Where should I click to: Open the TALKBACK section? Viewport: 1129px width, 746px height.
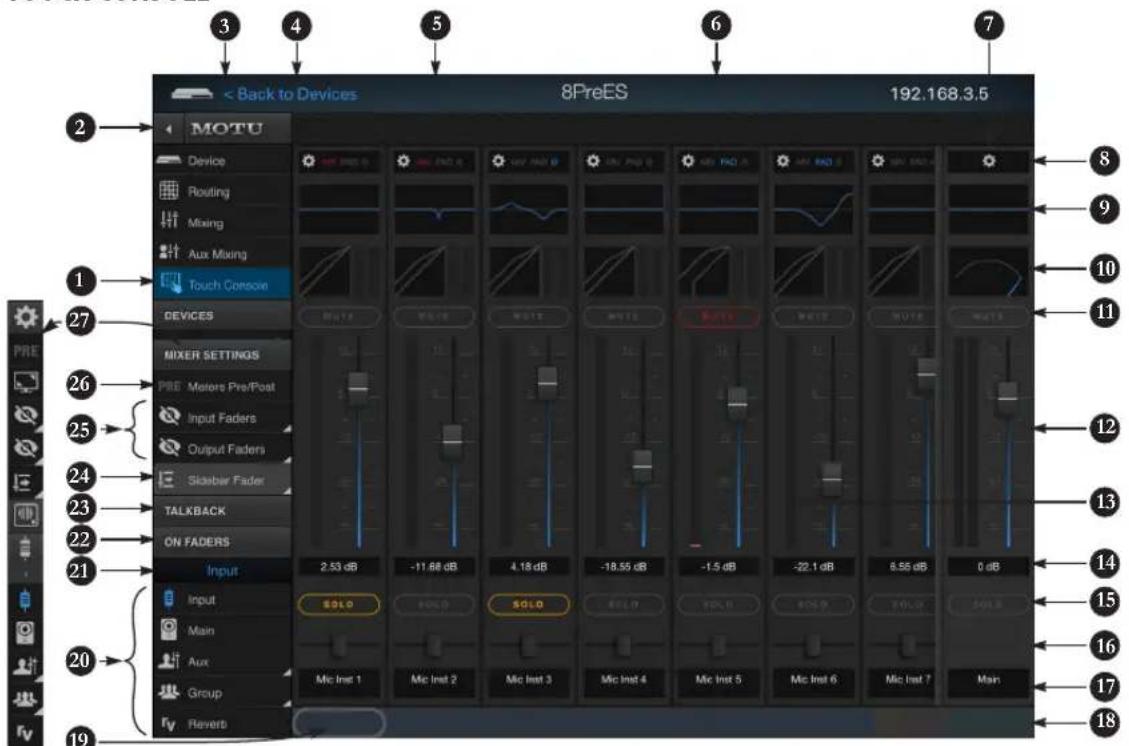click(x=222, y=511)
